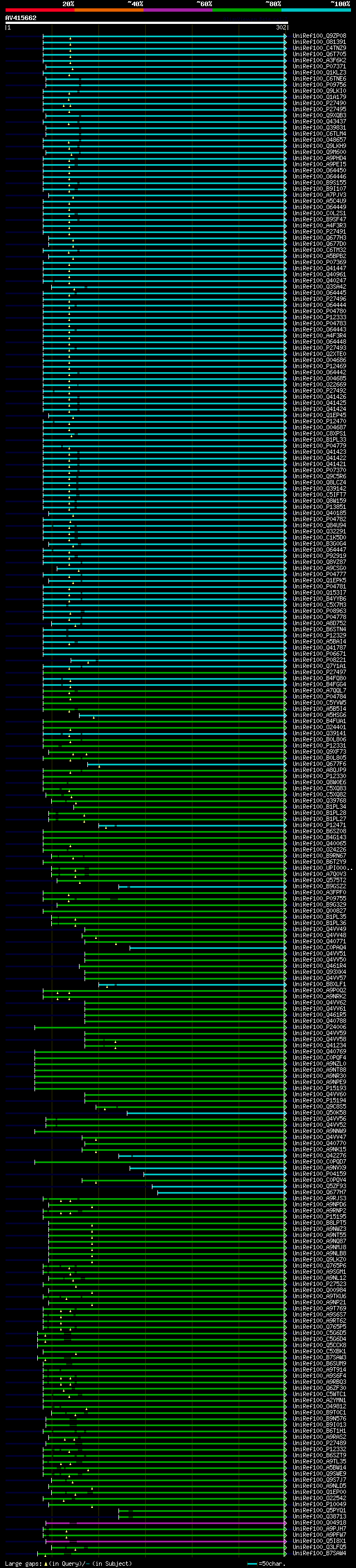Select the UniRef100_P12471 label
The height and width of the screenshot is (1568, 356).
pyautogui.click(x=319, y=825)
